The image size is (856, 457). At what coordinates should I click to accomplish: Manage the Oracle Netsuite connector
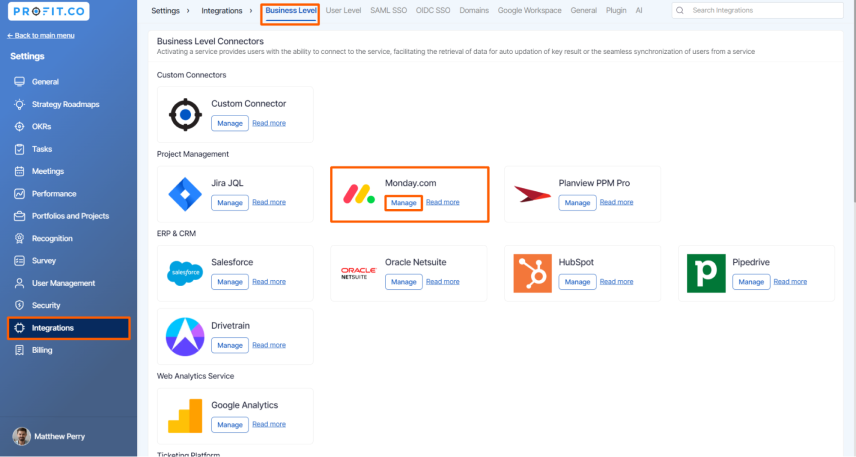(403, 282)
